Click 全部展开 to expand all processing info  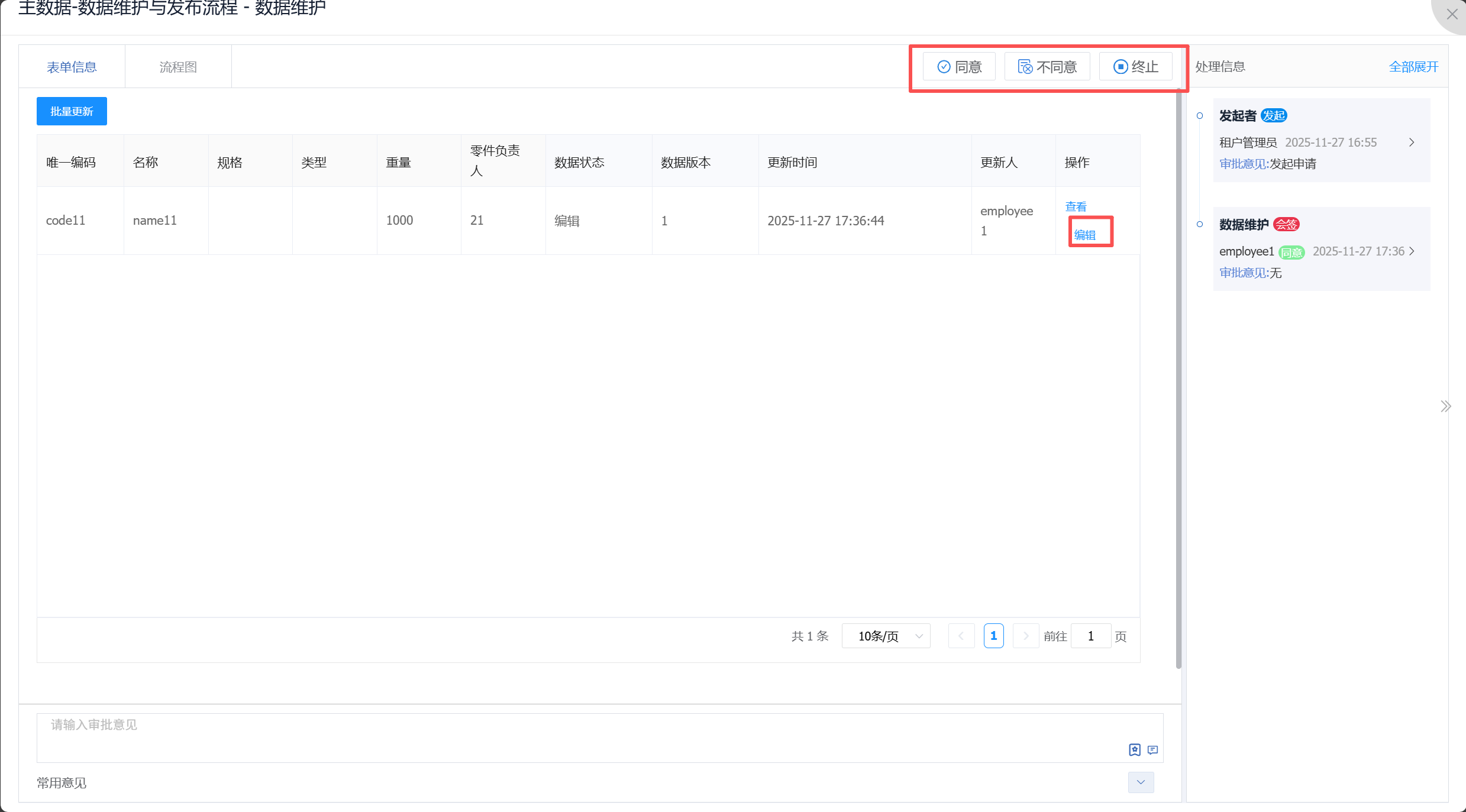pos(1413,67)
